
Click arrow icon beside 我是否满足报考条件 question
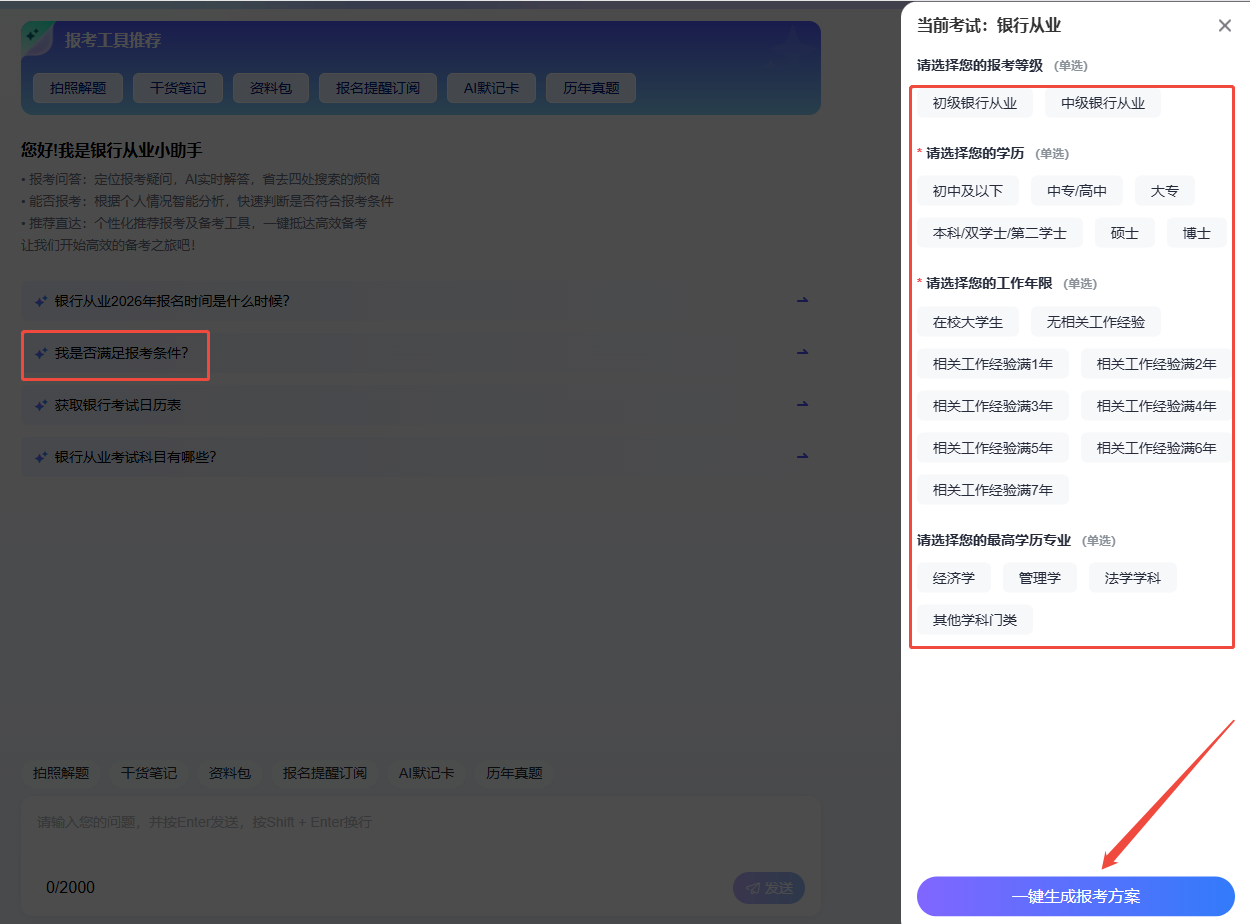coord(802,353)
